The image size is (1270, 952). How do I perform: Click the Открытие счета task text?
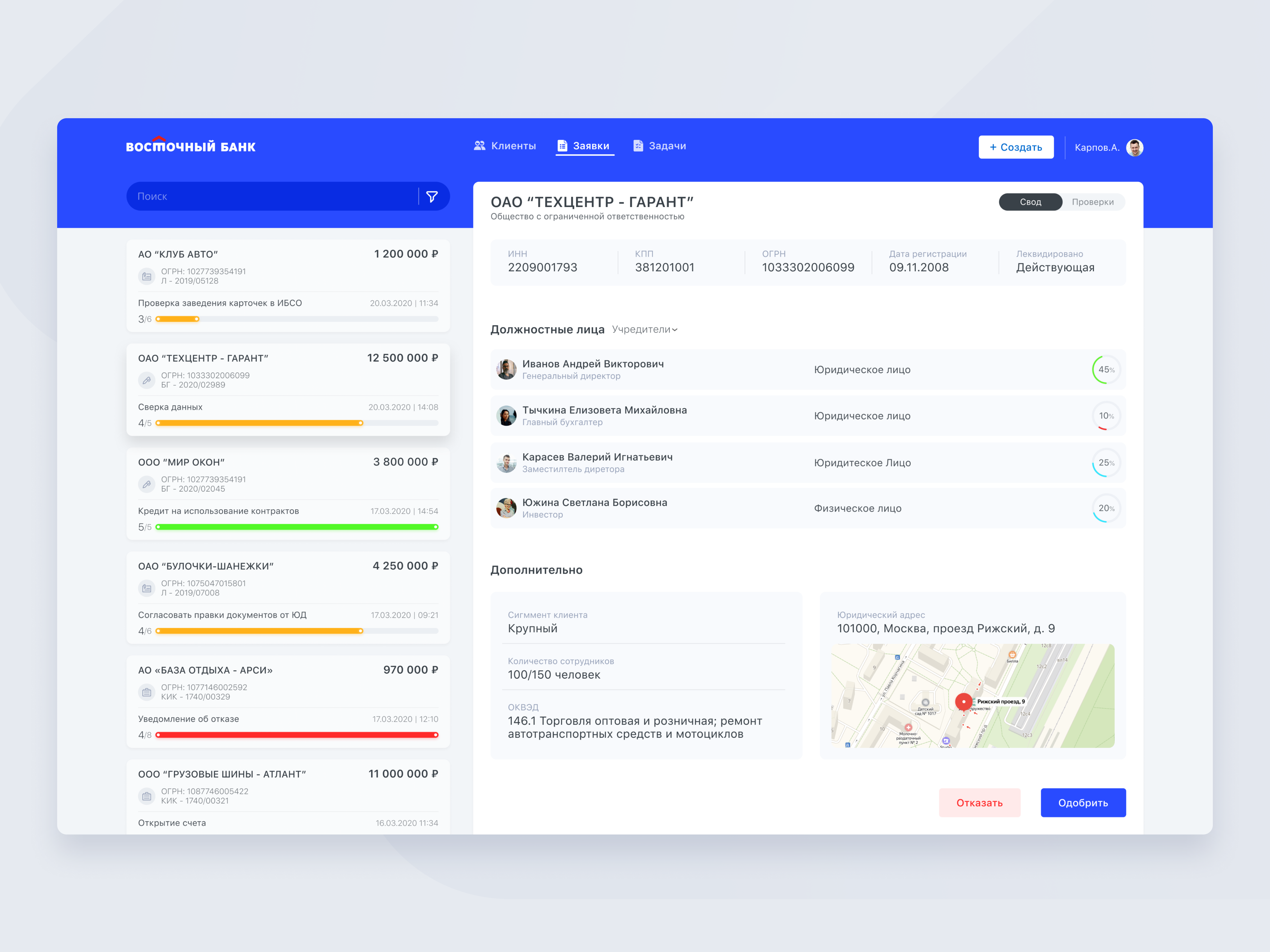[172, 823]
